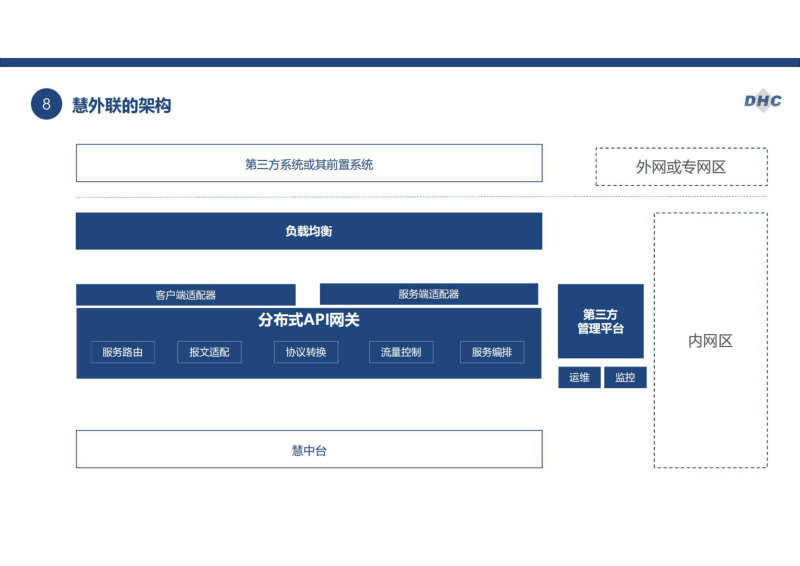Click the 负载均衡 bar
Image resolution: width=800 pixels, height=566 pixels.
pos(309,231)
